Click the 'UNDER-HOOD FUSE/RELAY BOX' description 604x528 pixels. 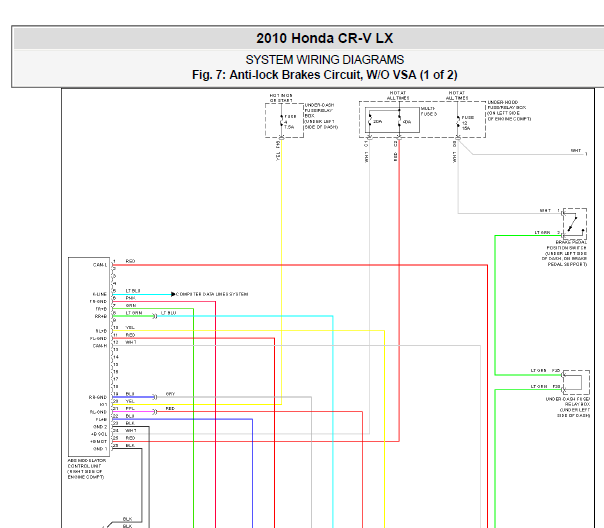[x=509, y=111]
